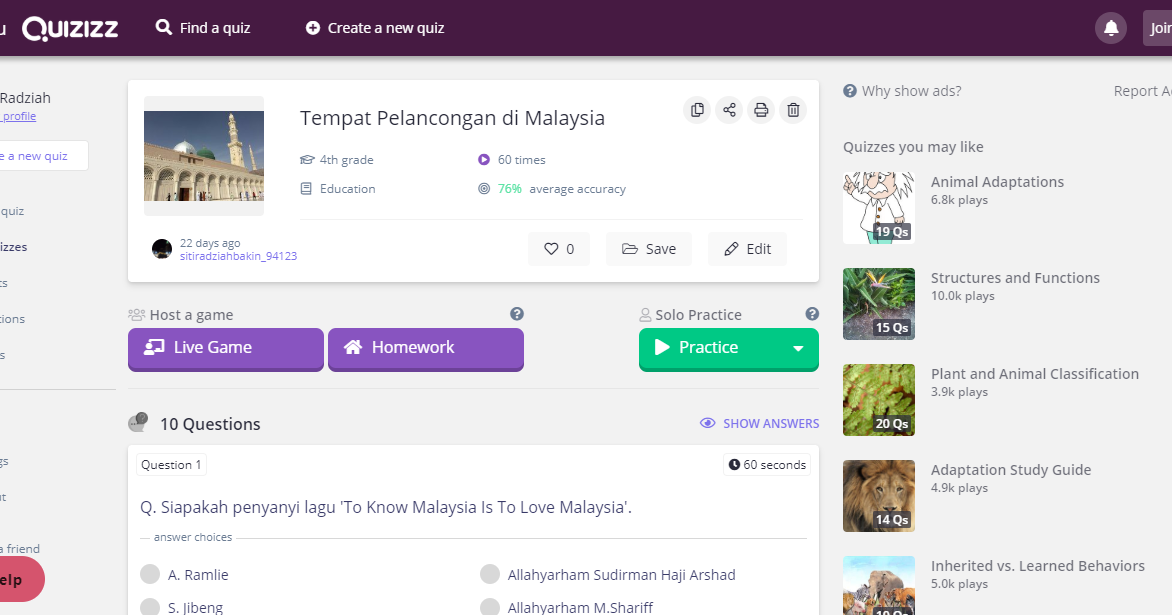Click the quiz title Tempat Pelancongan di Malaysia

click(x=452, y=118)
